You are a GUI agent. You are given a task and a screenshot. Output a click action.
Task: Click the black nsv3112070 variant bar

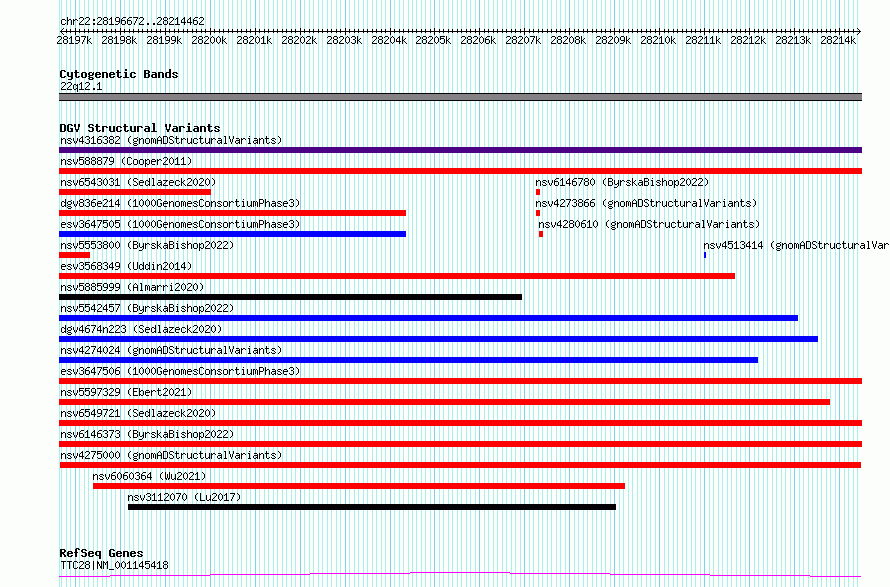point(372,507)
